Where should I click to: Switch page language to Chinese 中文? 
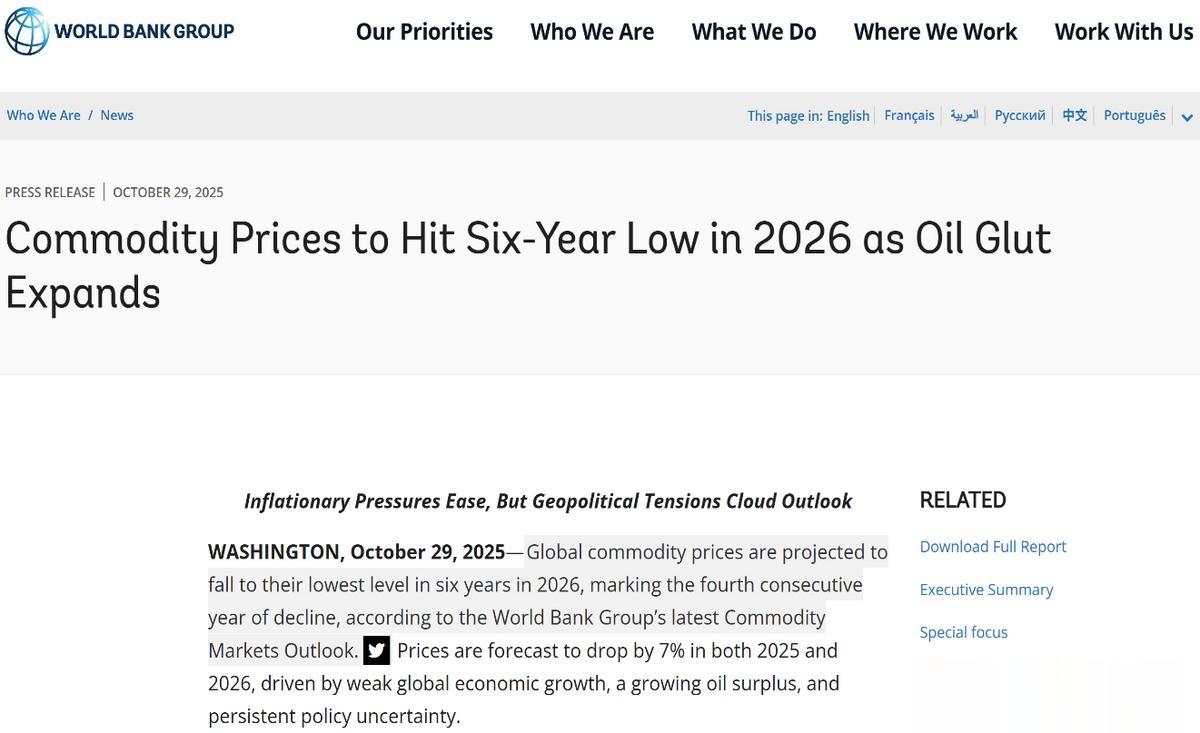point(1074,115)
